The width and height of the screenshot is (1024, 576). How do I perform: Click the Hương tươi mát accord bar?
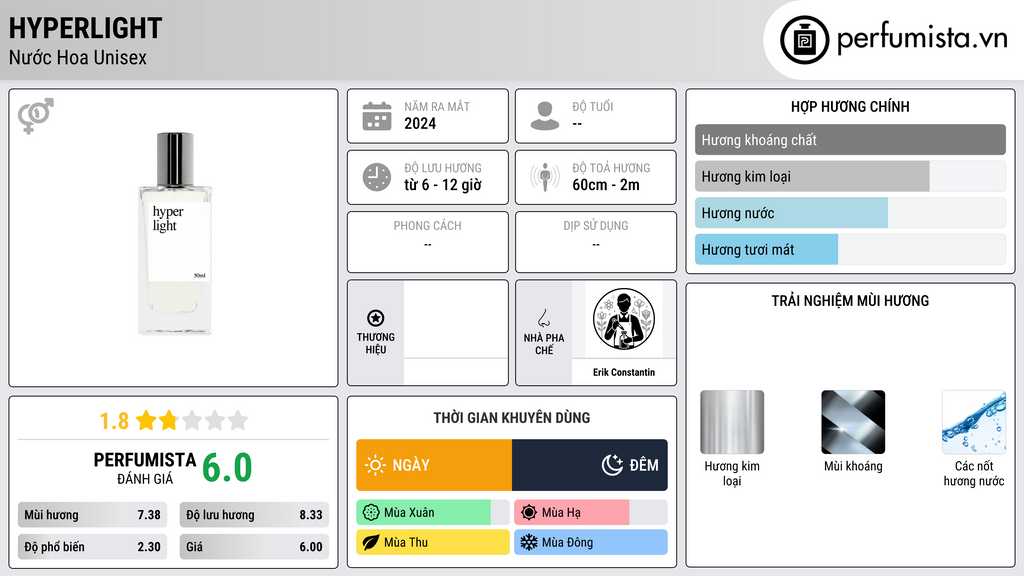850,249
